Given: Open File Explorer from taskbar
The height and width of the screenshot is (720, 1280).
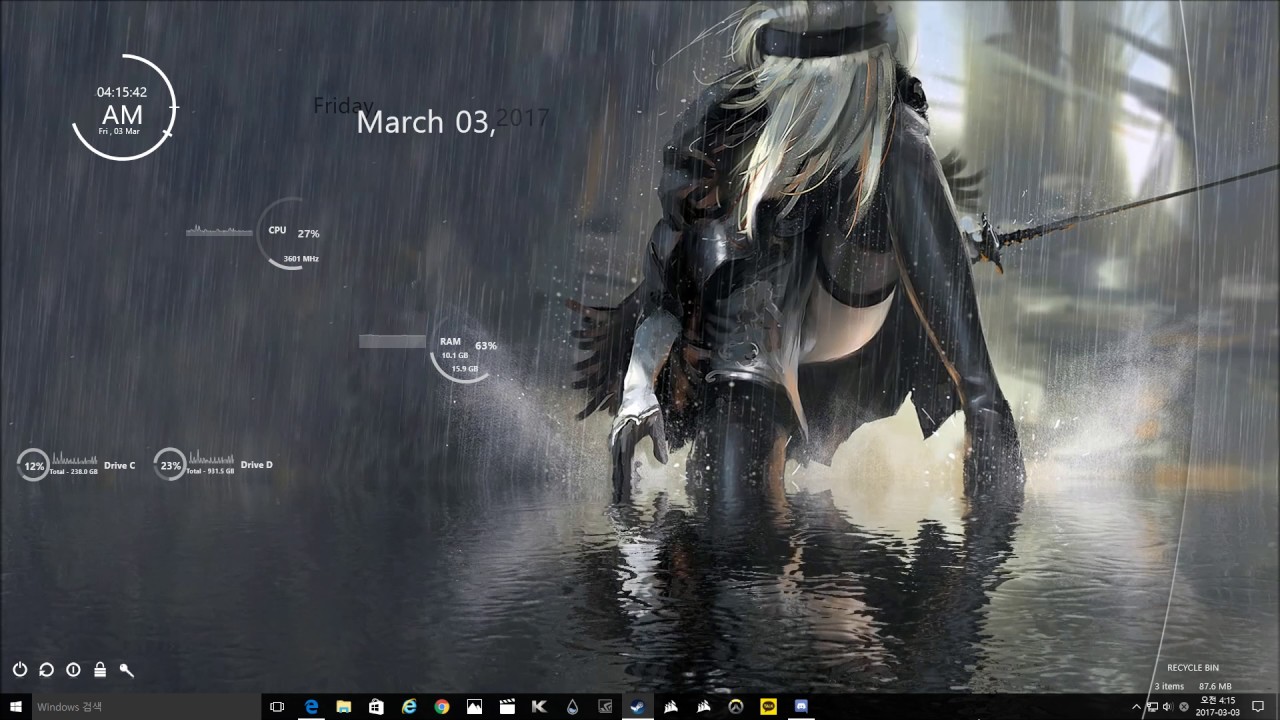Looking at the screenshot, I should 344,707.
